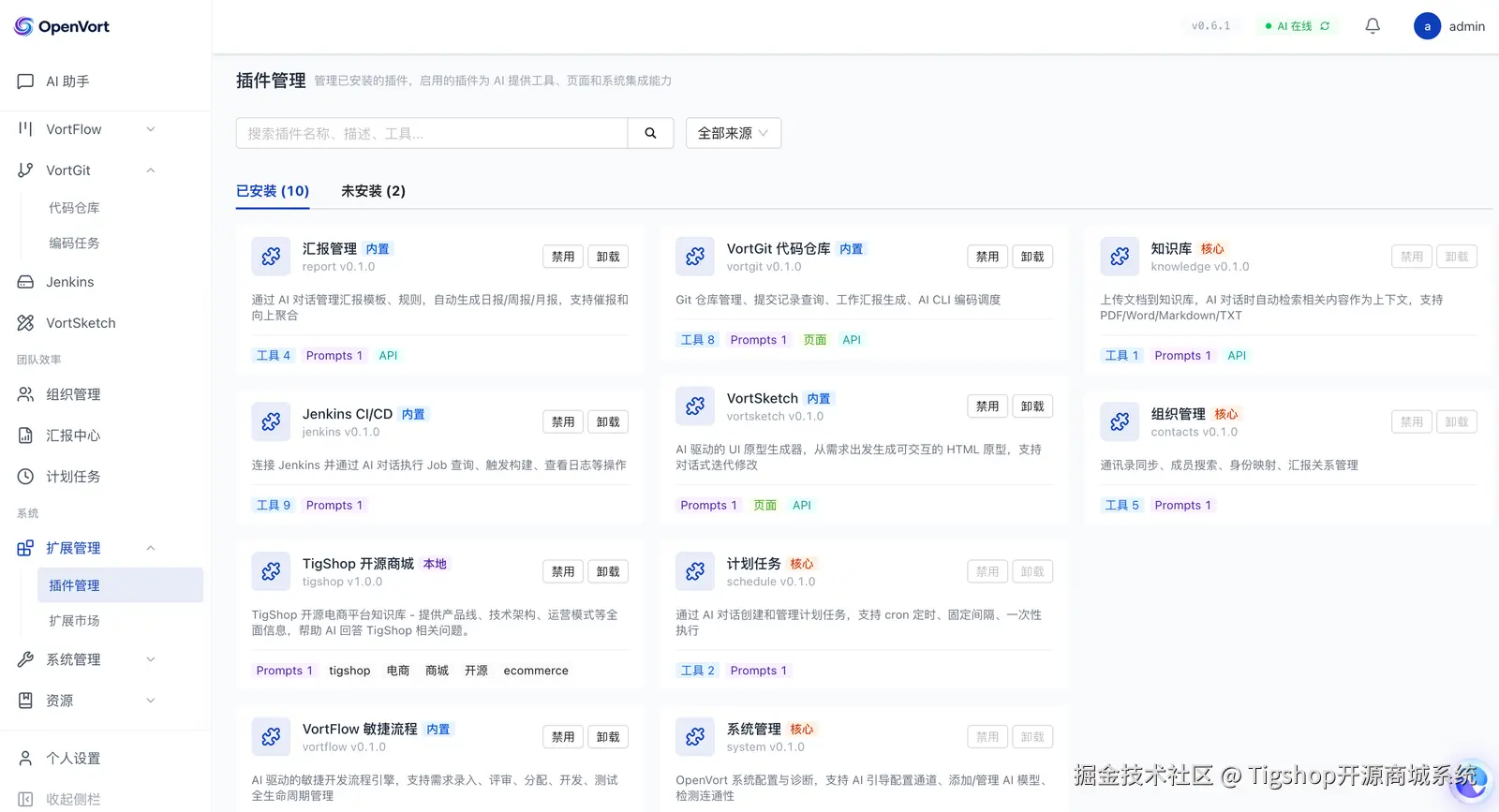The width and height of the screenshot is (1499, 812).
Task: Disable the 汇报管理 plugin
Action: click(563, 257)
